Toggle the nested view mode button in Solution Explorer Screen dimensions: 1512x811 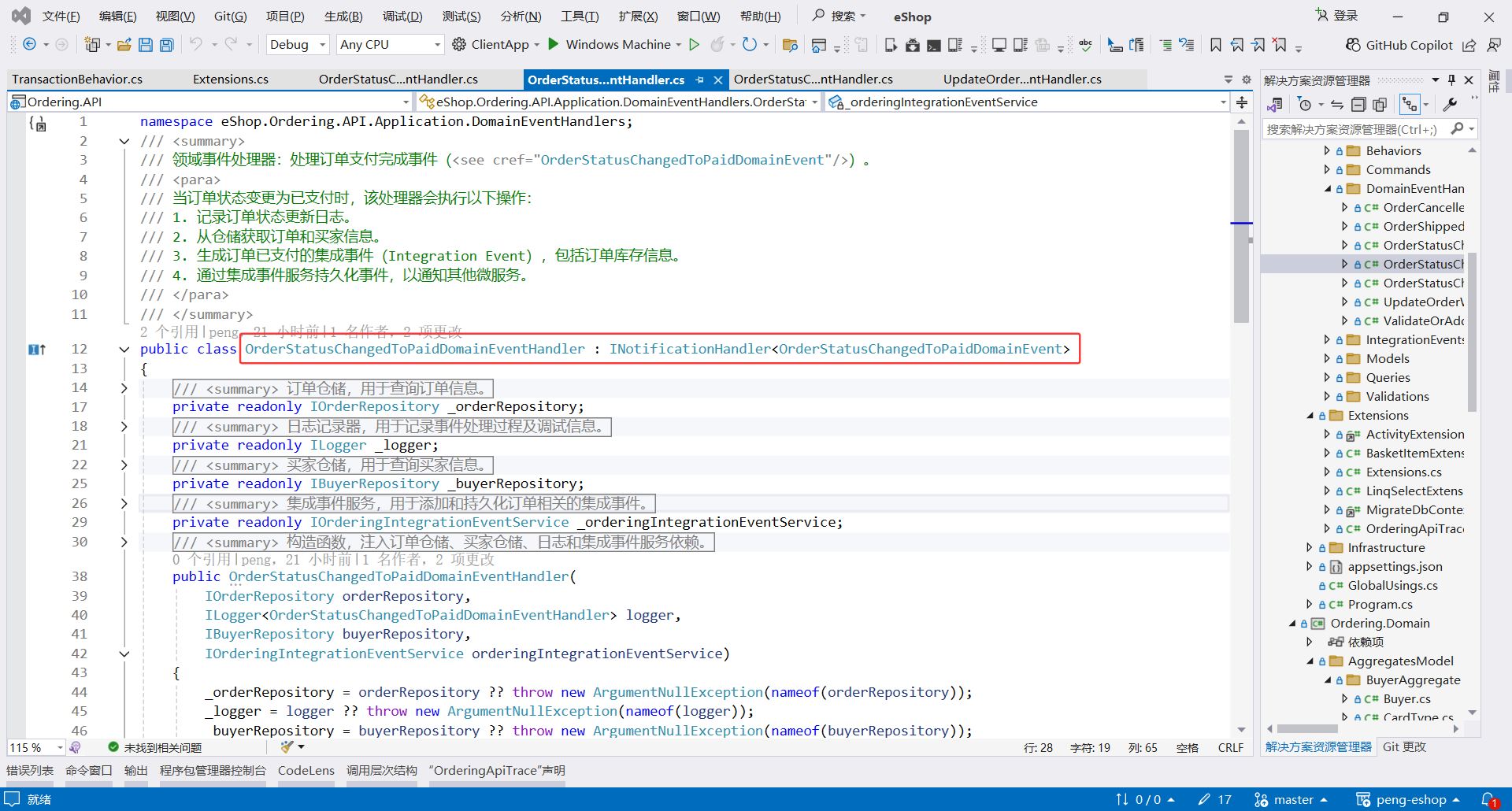(1410, 105)
